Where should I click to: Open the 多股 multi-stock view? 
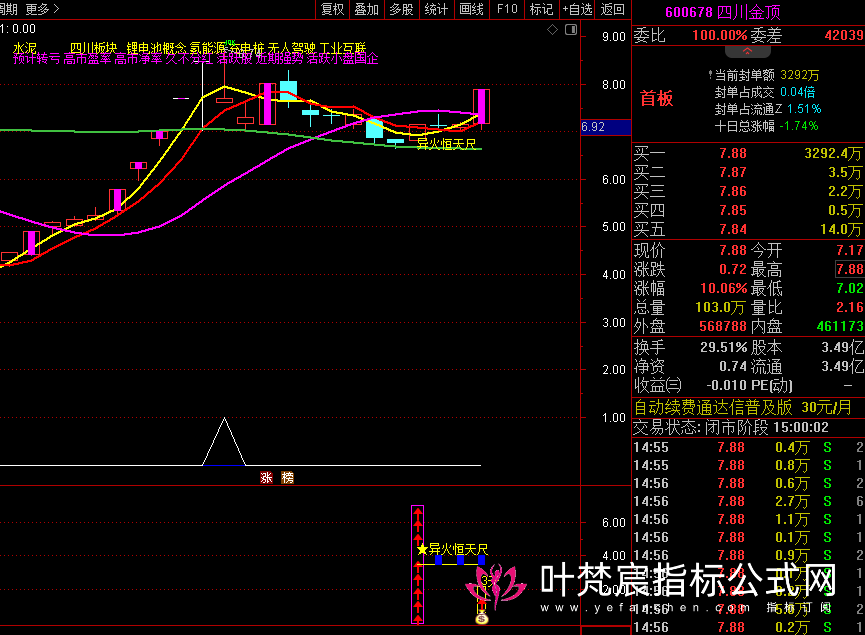[x=401, y=9]
